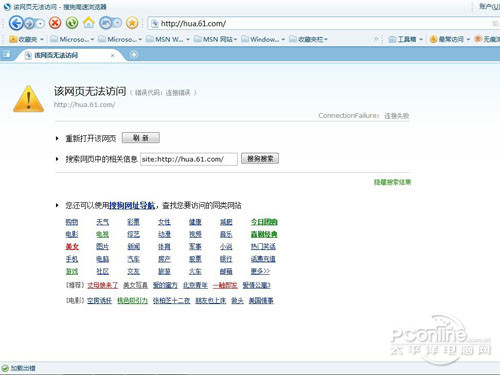Open the green 电视 link

coord(102,234)
